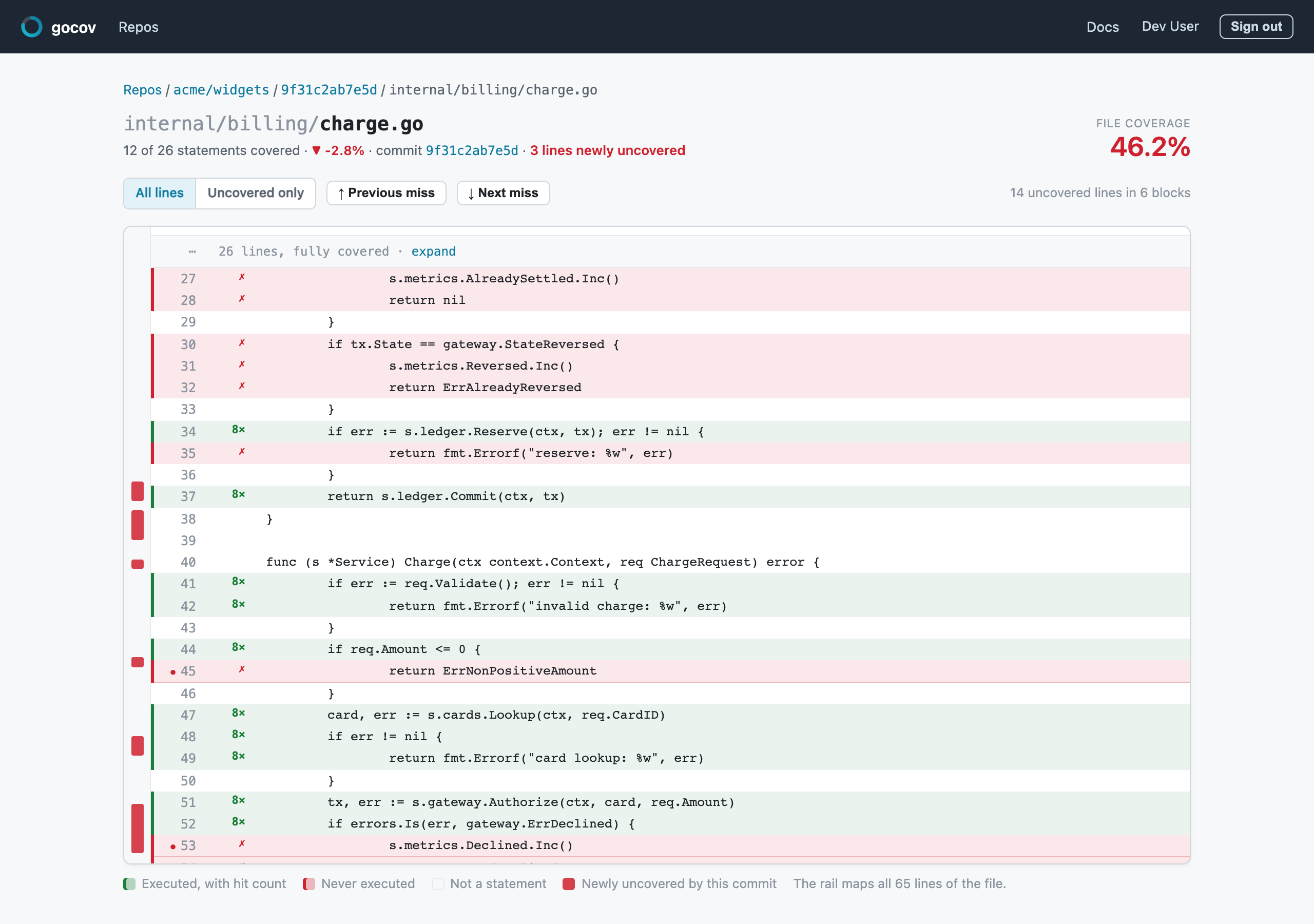Click the gocov logo icon
The height and width of the screenshot is (924, 1314).
click(31, 27)
